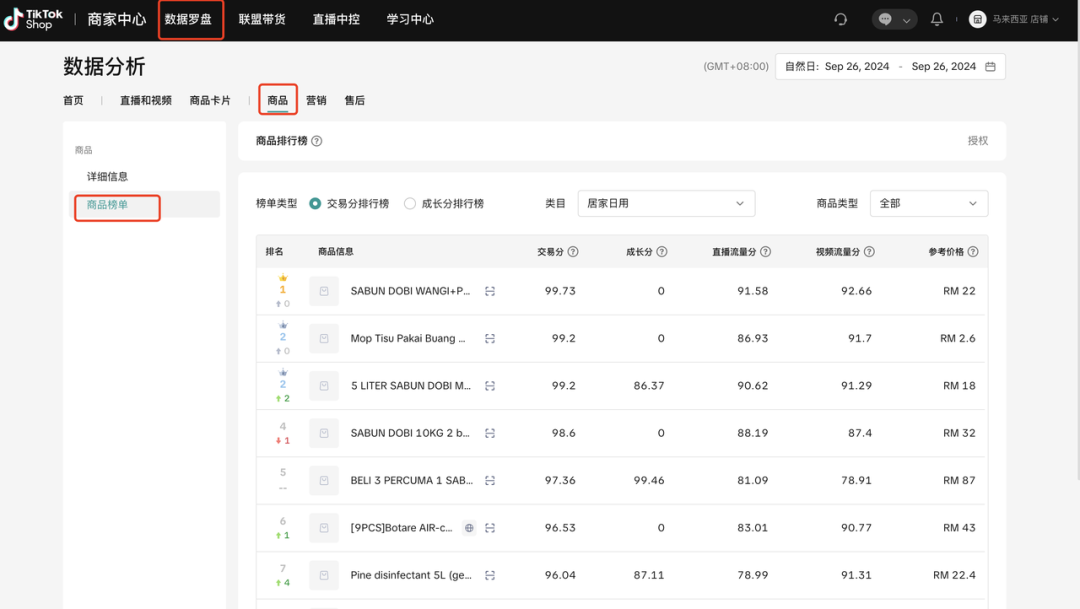
Task: Click the store avatar icon for 马来西亚 店铺
Action: pyautogui.click(x=977, y=19)
